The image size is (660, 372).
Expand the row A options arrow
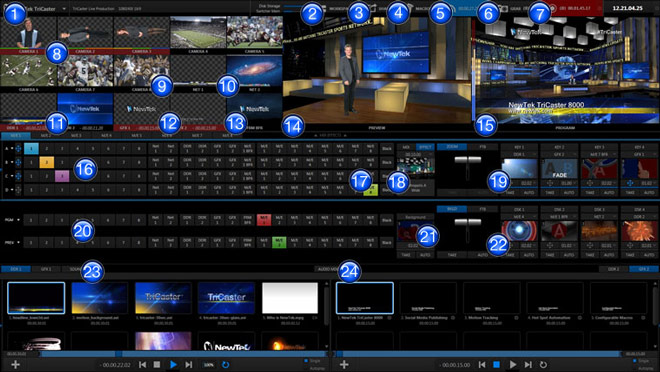click(x=12, y=149)
